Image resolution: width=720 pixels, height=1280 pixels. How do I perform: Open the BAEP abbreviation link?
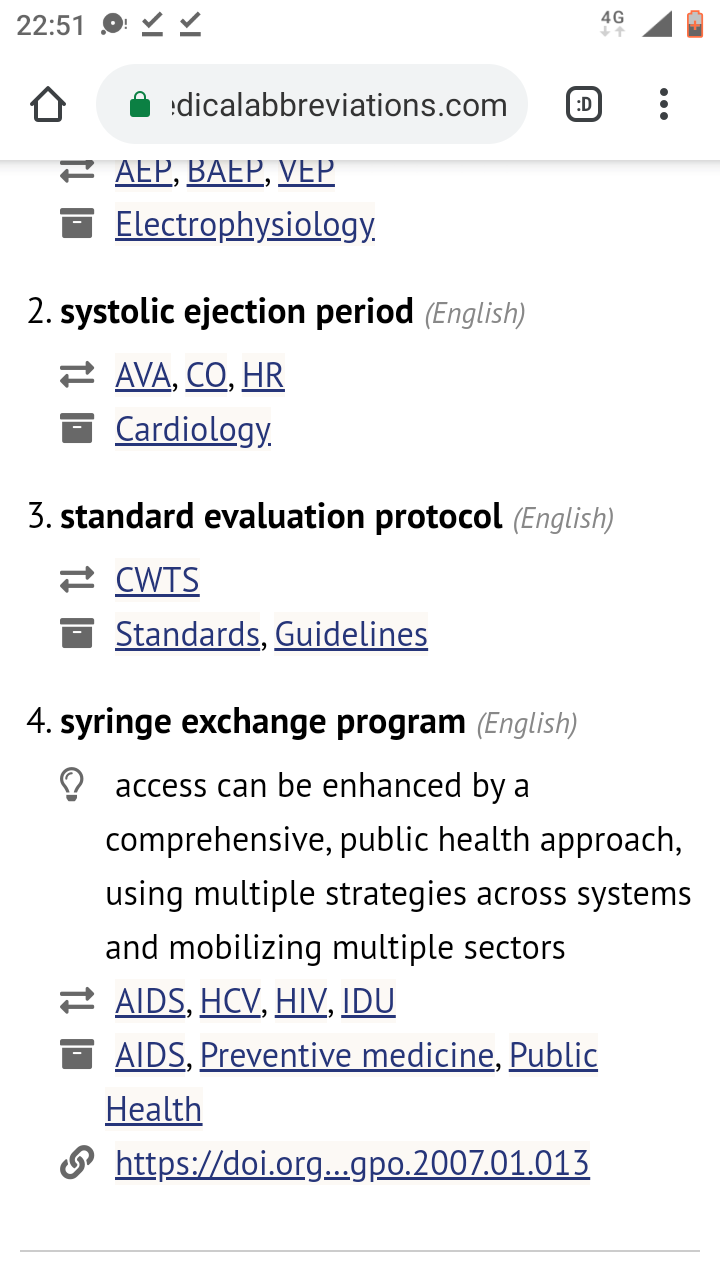click(x=225, y=171)
